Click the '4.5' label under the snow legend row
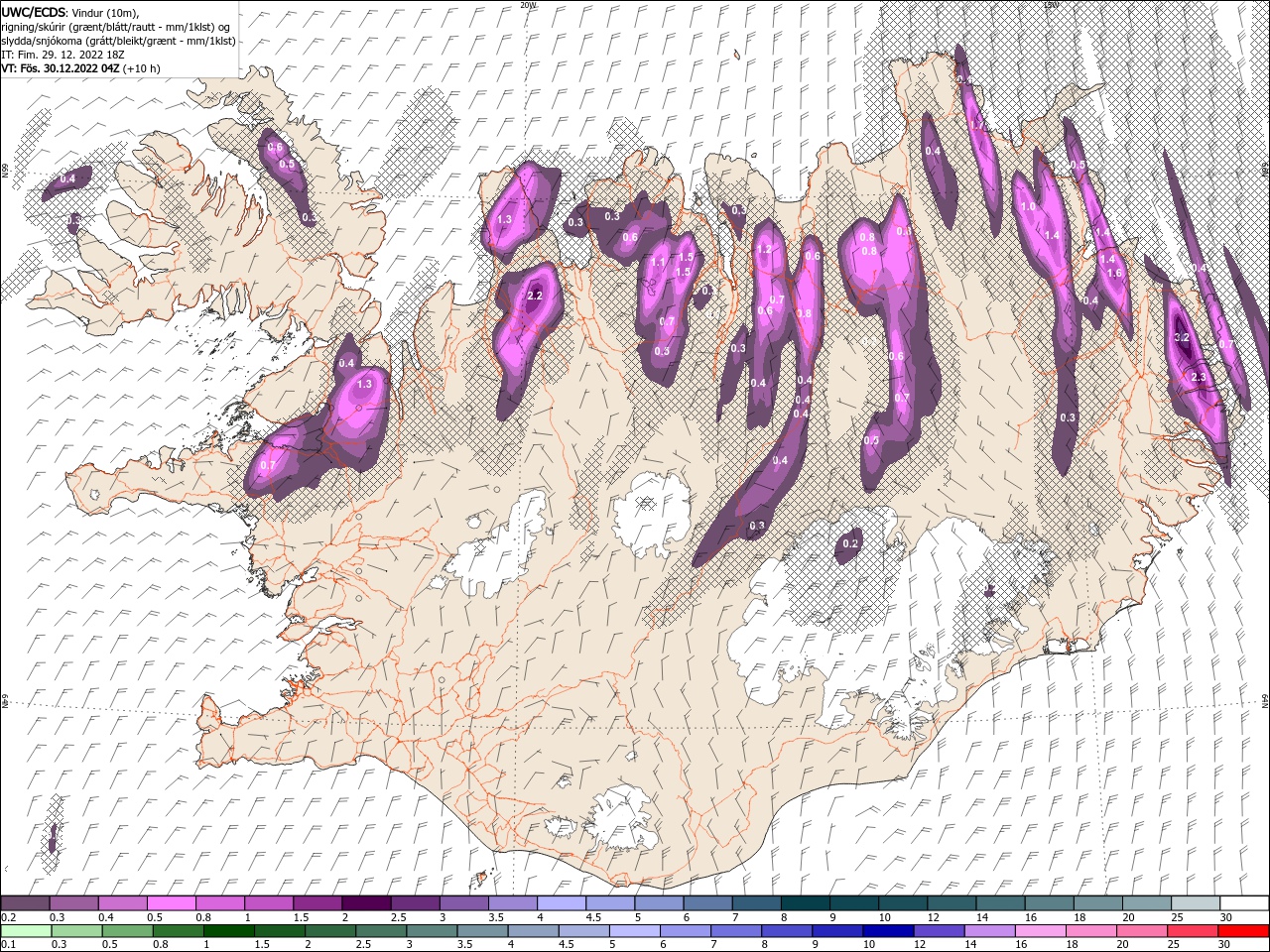Image resolution: width=1270 pixels, height=952 pixels. point(593,917)
